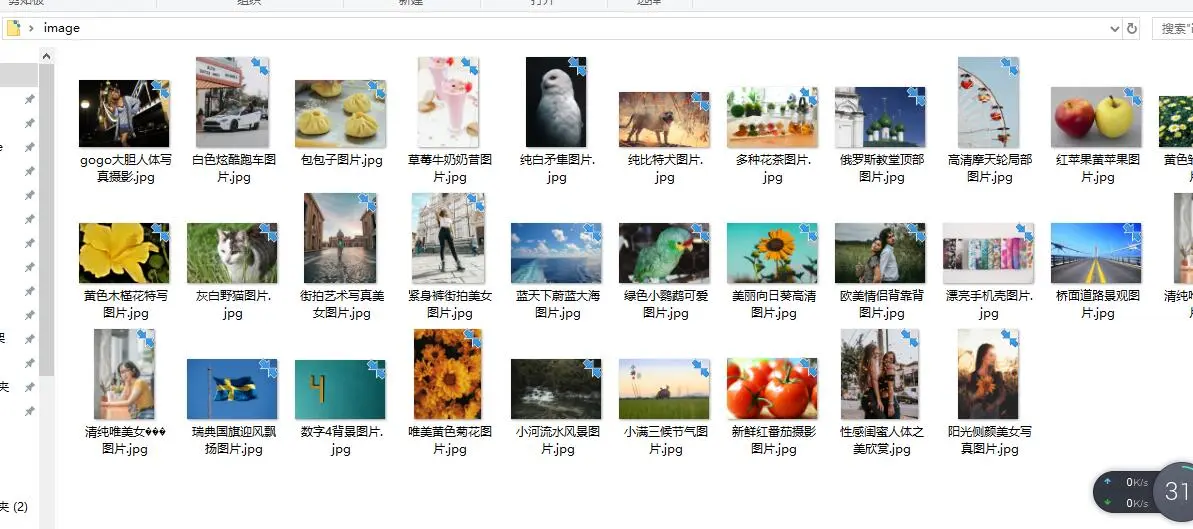1193x529 pixels.
Task: Select the 黄色木槿花特写图片.jpg thumbnail
Action: click(x=124, y=253)
